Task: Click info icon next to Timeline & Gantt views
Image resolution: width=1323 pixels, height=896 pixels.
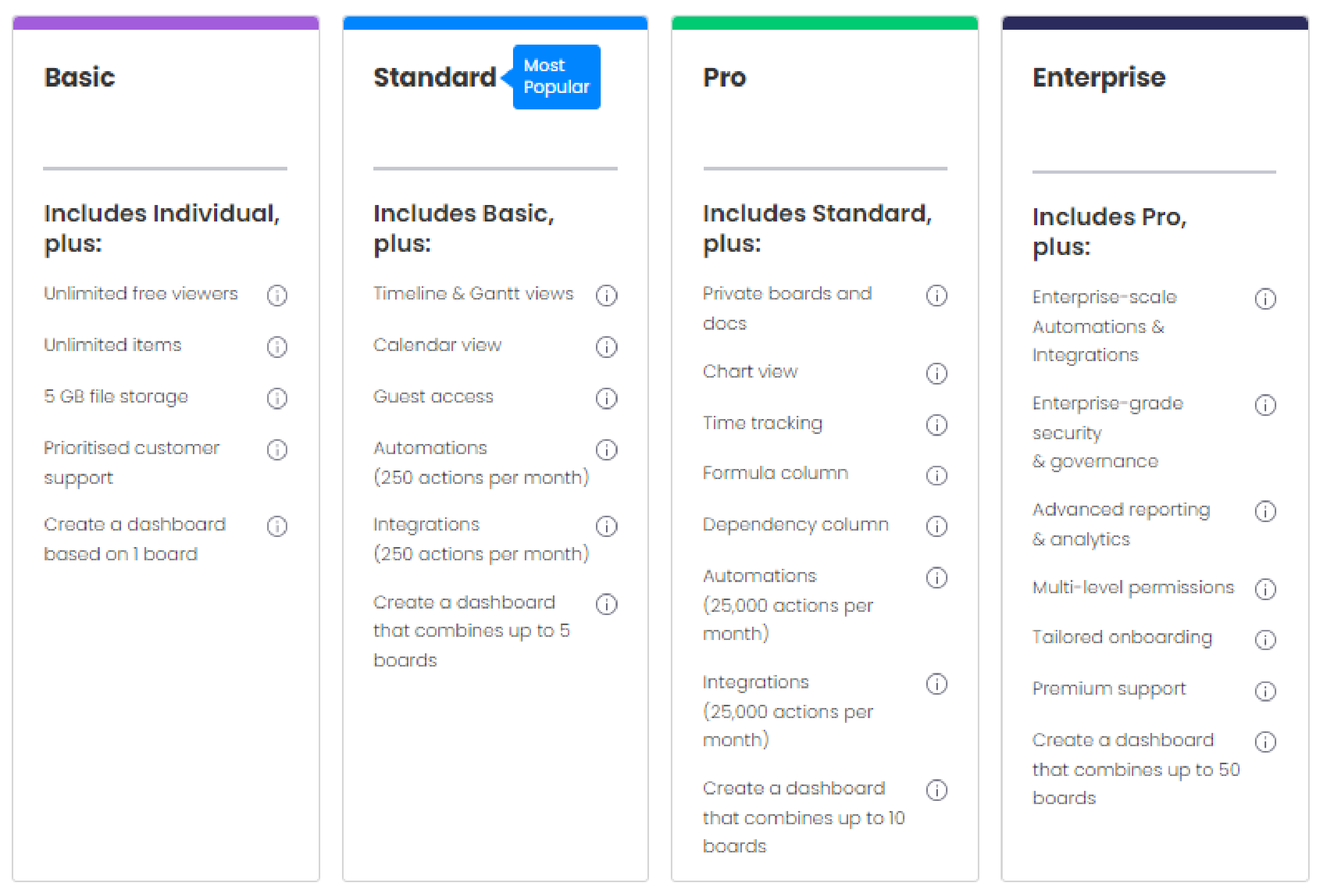Action: point(607,295)
